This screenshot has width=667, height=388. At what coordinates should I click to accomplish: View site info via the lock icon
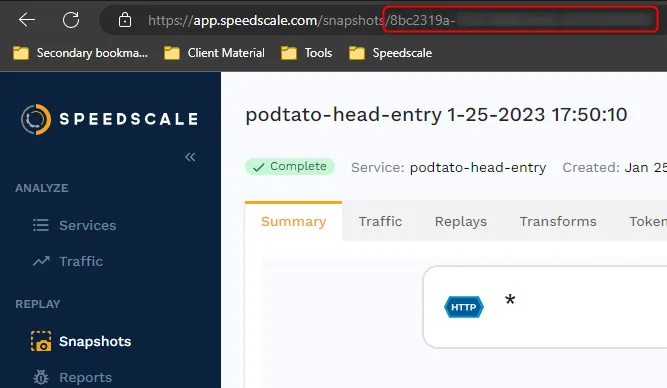(x=125, y=20)
